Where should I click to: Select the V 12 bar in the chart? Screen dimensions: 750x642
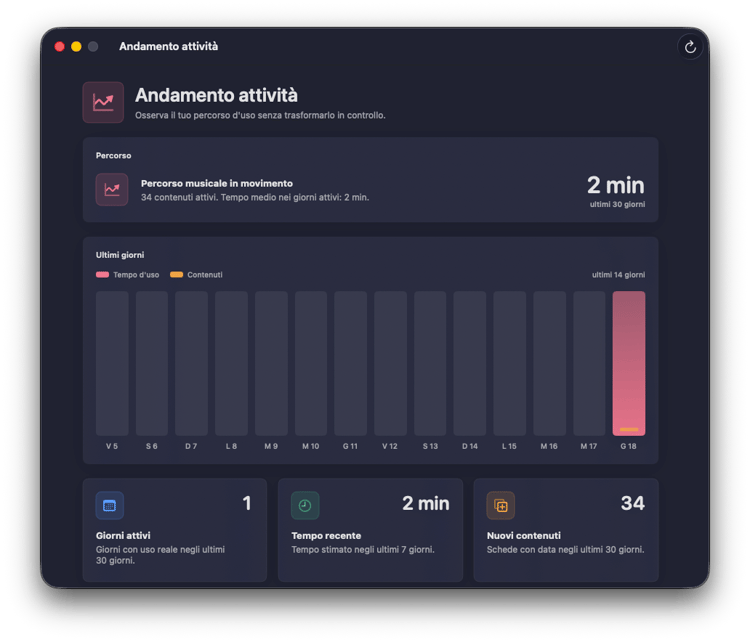click(x=390, y=363)
